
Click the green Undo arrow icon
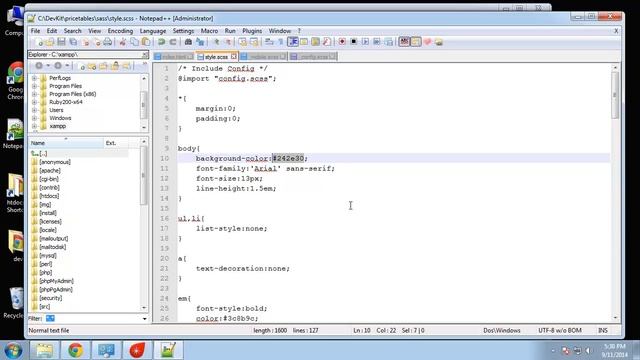(161, 42)
